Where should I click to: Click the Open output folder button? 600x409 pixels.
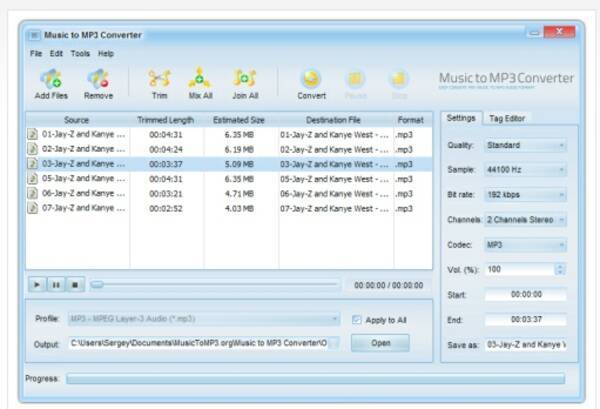pyautogui.click(x=380, y=343)
